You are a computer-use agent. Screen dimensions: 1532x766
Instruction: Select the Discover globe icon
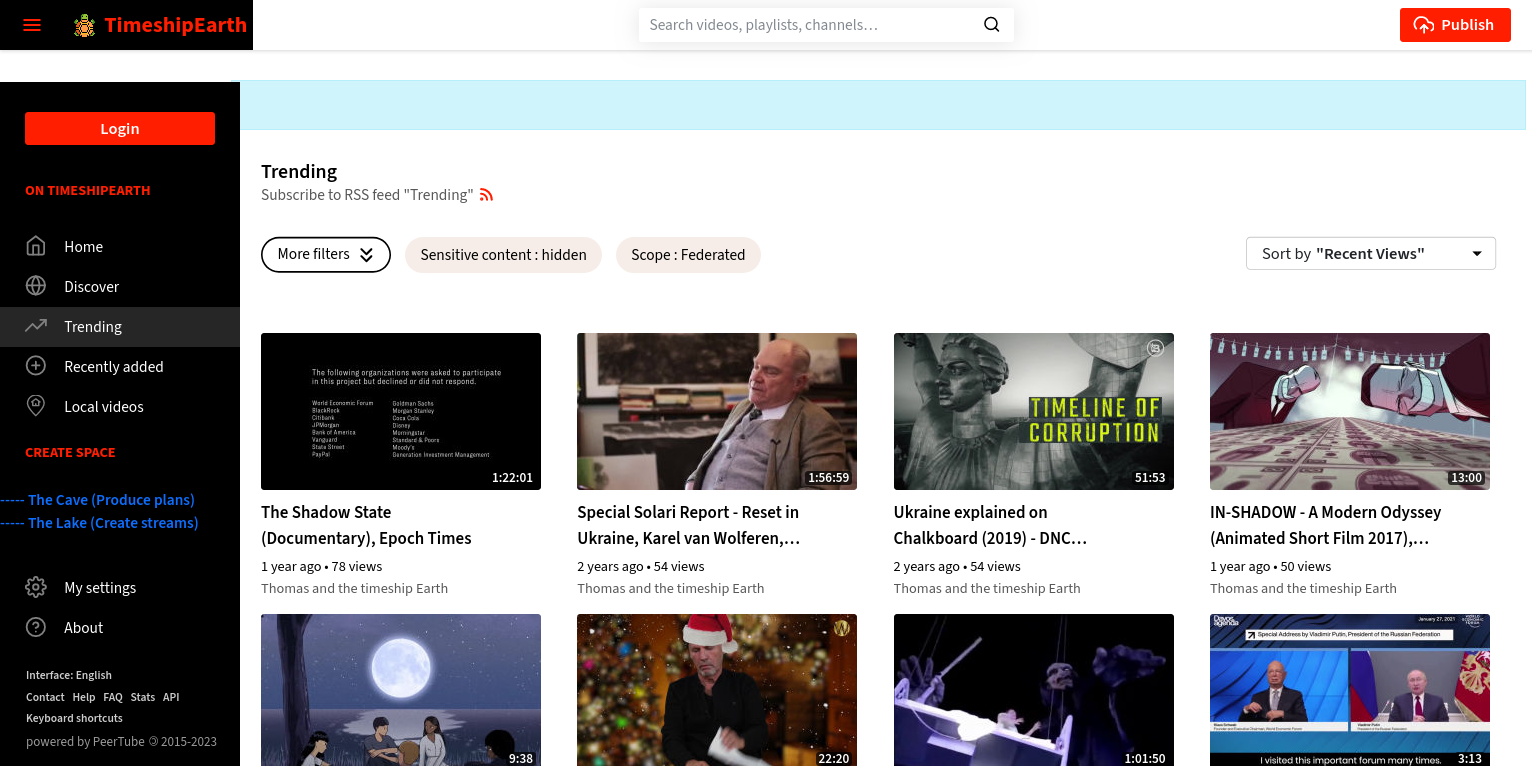click(x=36, y=286)
